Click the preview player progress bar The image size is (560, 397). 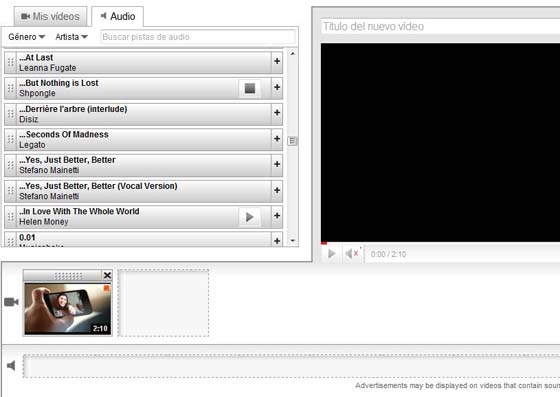pos(440,243)
